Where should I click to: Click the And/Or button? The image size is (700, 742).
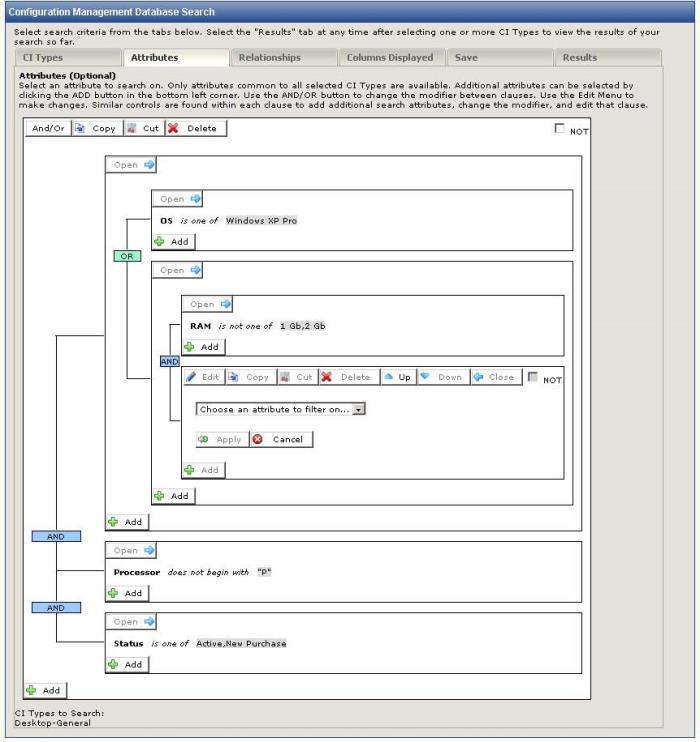[x=46, y=128]
